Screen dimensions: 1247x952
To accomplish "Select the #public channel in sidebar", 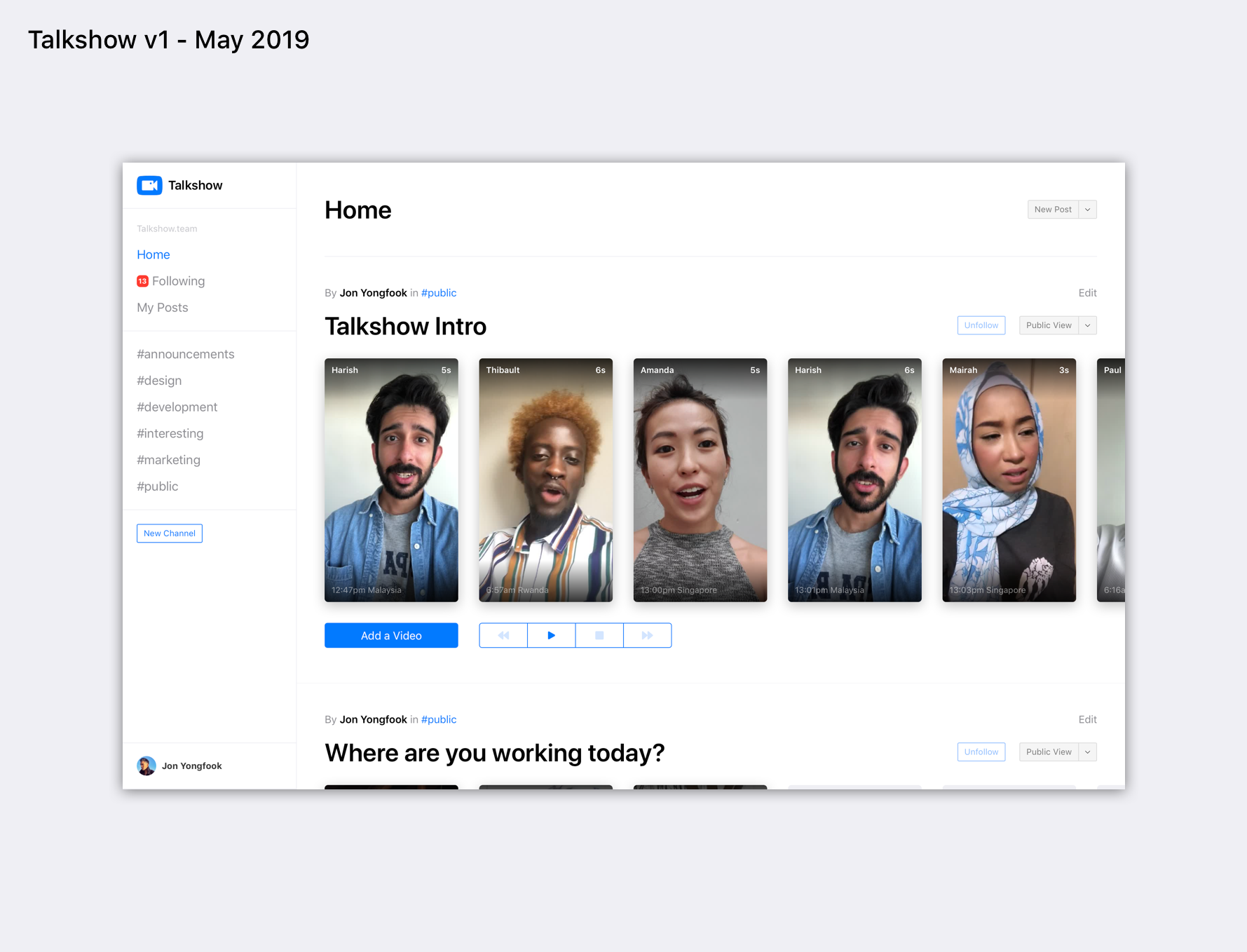I will 158,487.
